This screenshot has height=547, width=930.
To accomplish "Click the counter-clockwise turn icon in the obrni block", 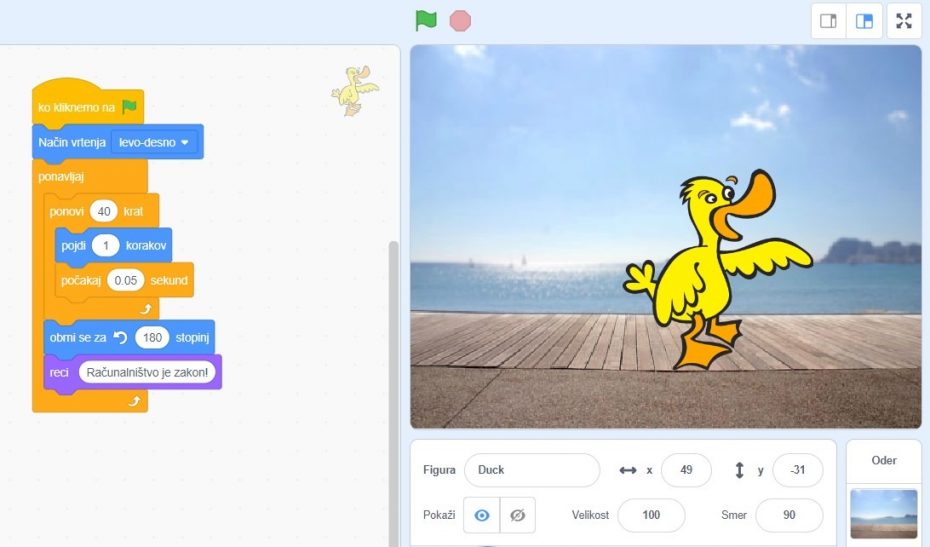I will click(x=120, y=338).
